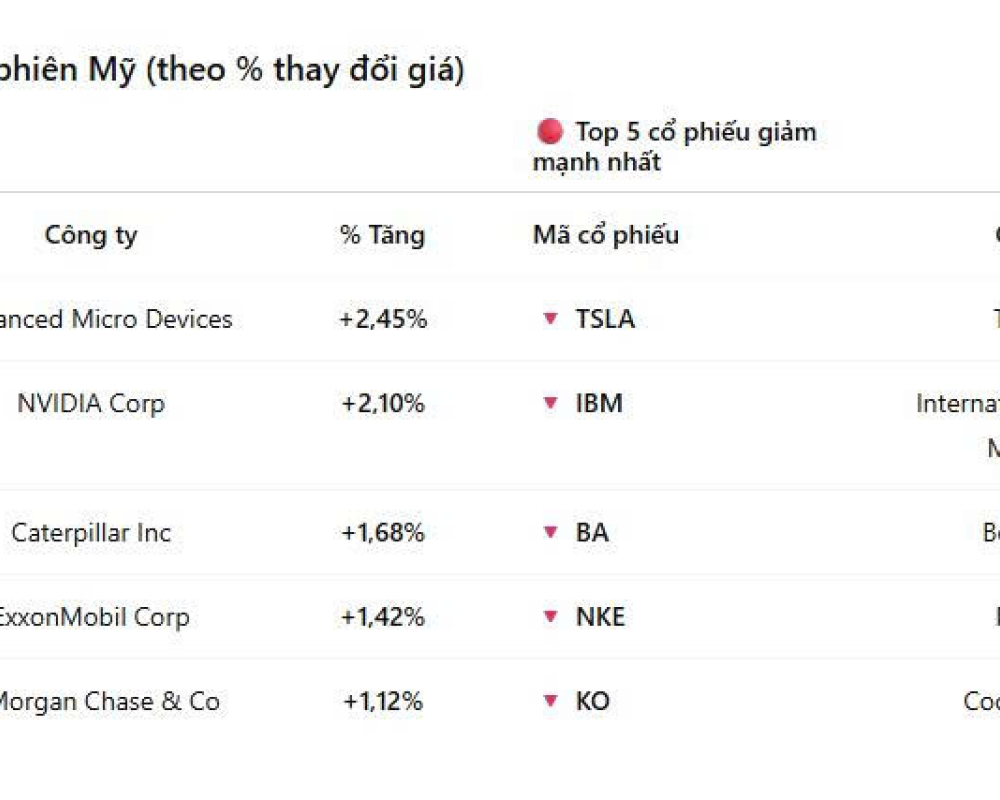
Task: Choose the KO ticker symbol
Action: 592,701
